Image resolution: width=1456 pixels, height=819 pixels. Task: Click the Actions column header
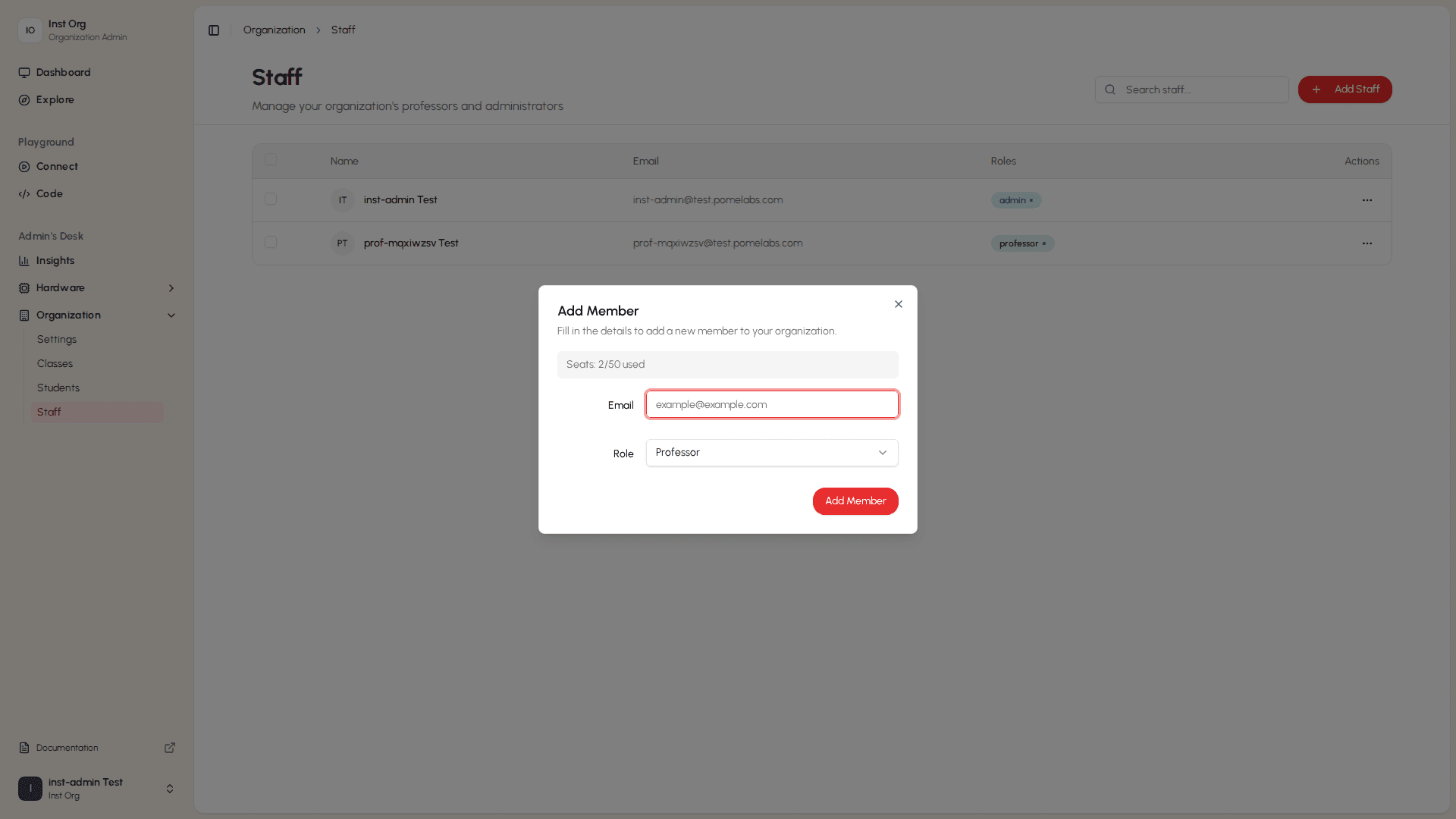tap(1361, 162)
